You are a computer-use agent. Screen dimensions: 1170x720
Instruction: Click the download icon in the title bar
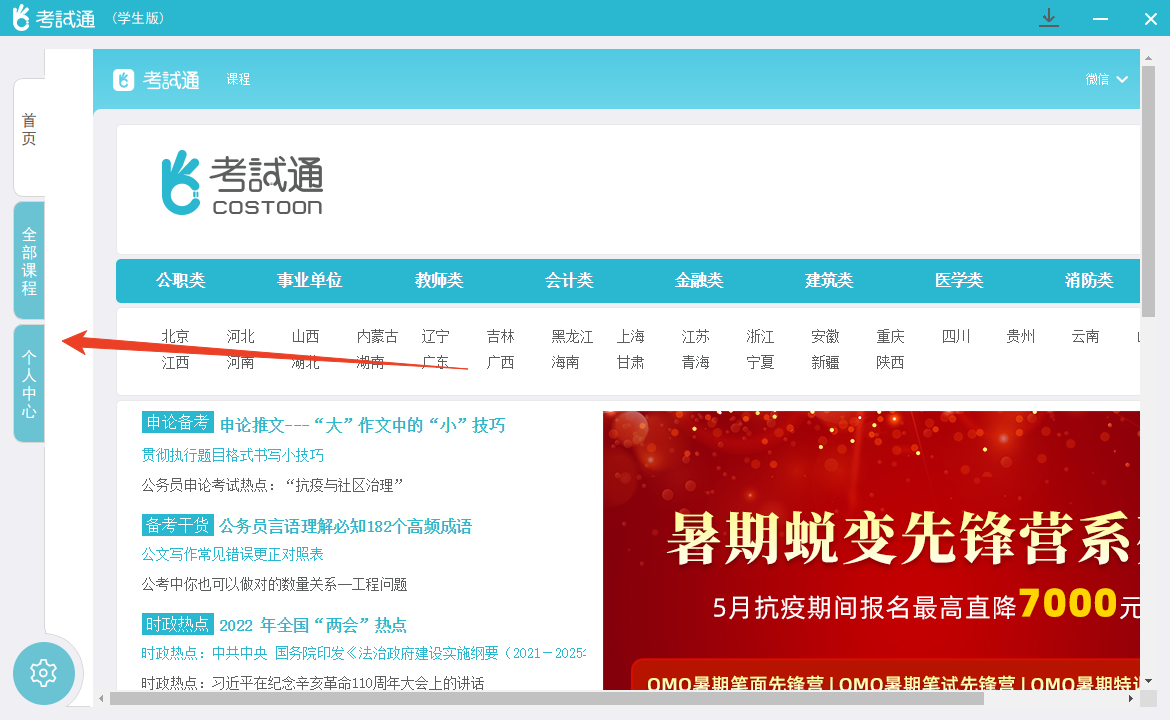1048,18
